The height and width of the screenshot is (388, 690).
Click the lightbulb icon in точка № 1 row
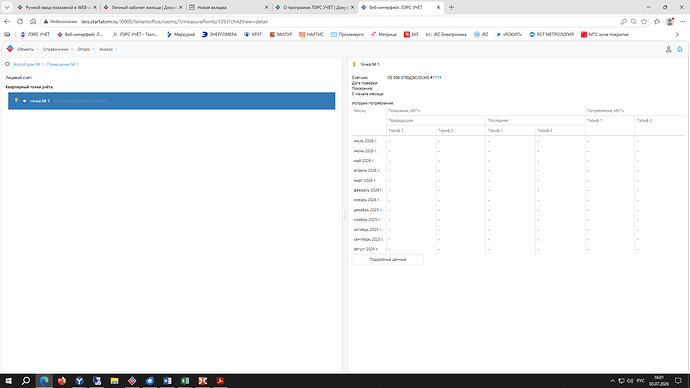pyautogui.click(x=16, y=101)
